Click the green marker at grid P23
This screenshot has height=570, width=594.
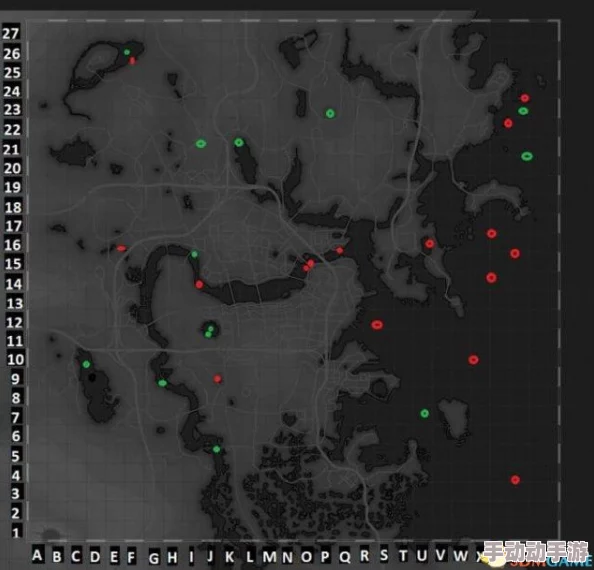click(x=330, y=113)
